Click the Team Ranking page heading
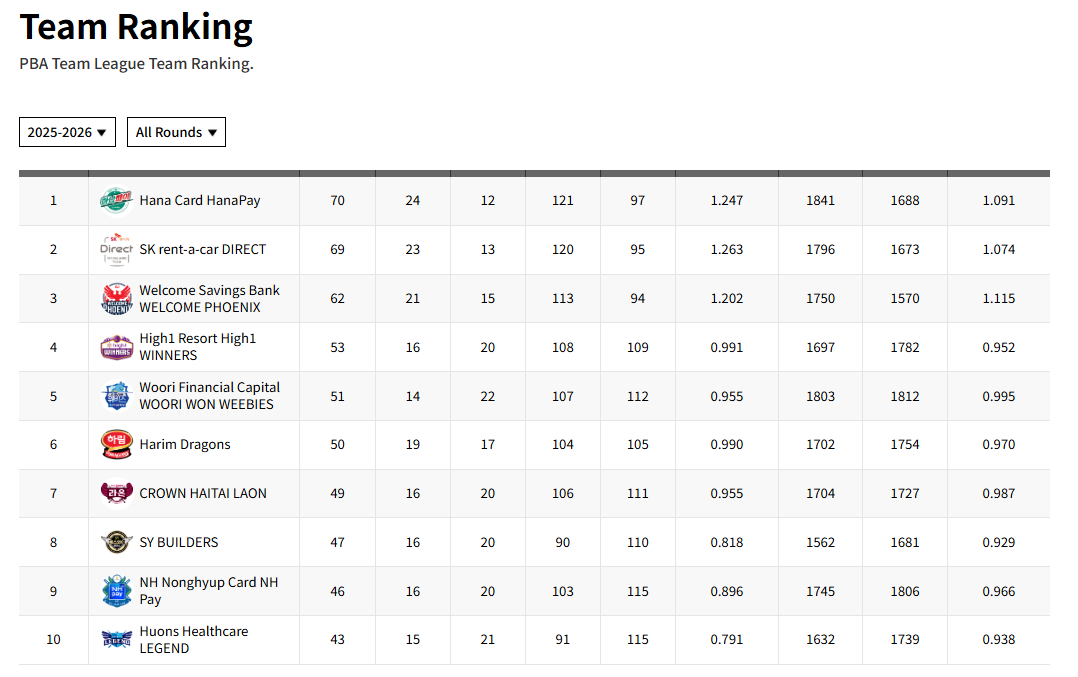Screen dimensions: 1078x677 pos(136,27)
